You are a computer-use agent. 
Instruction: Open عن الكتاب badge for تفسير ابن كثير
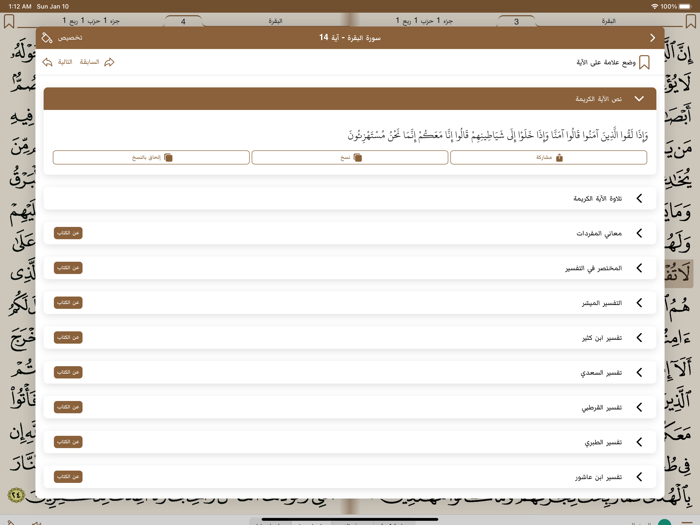pos(68,338)
